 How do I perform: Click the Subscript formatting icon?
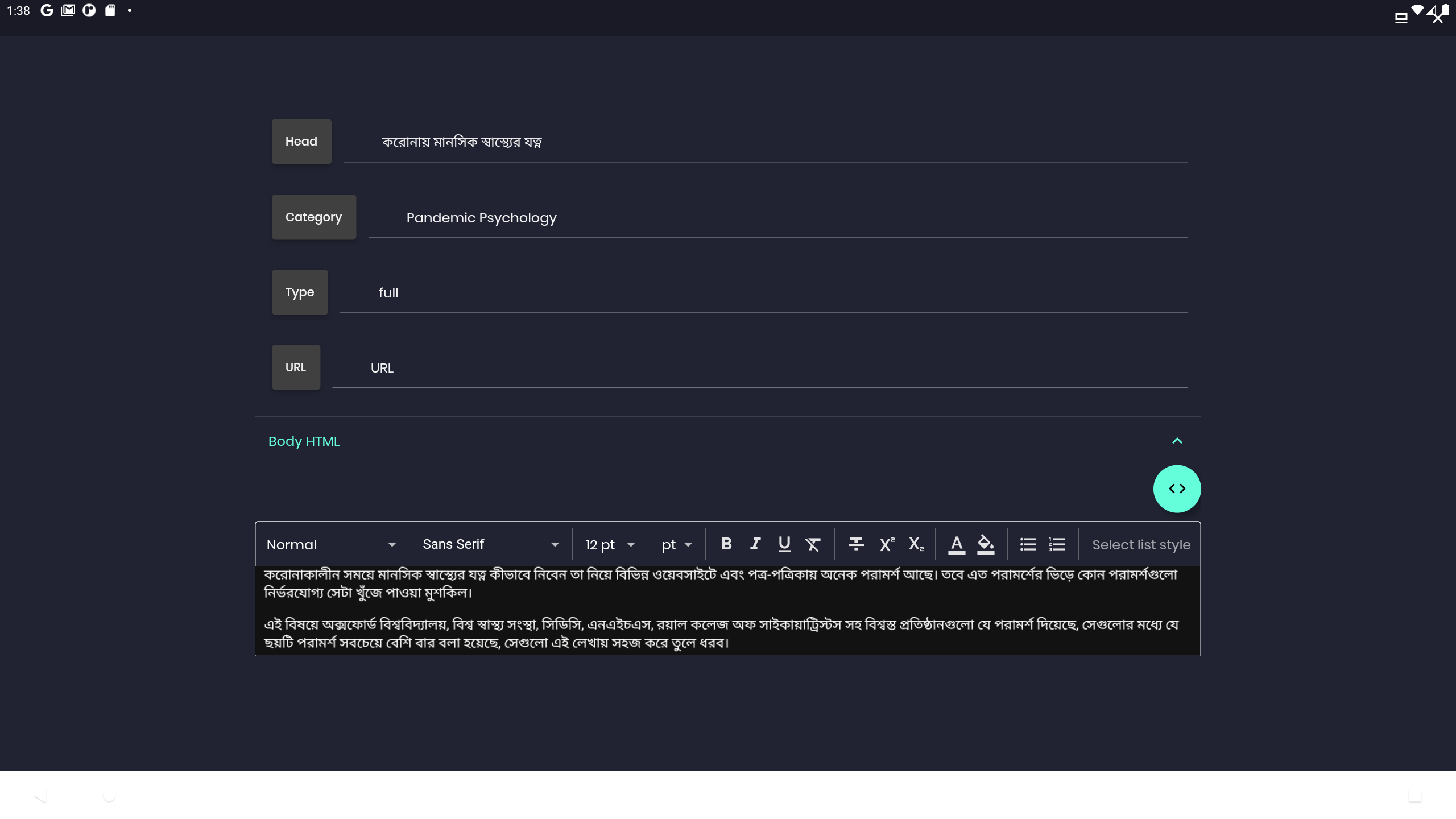pos(914,544)
